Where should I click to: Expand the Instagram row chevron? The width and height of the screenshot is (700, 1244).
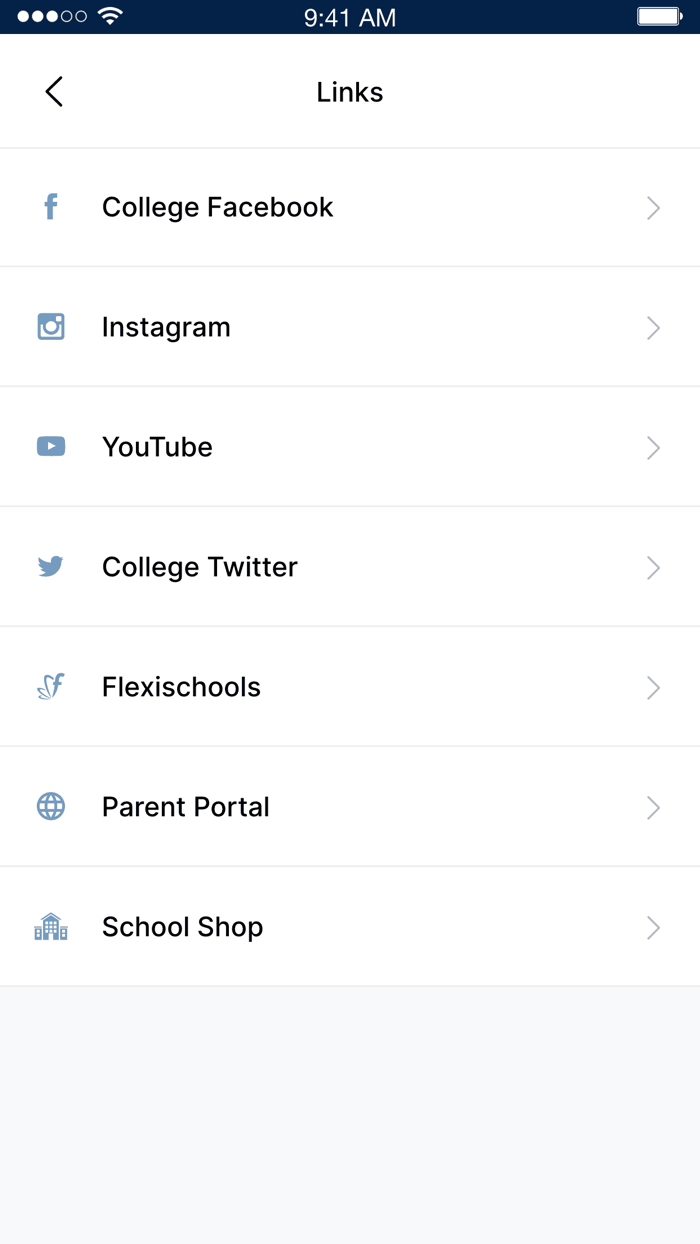pyautogui.click(x=653, y=327)
